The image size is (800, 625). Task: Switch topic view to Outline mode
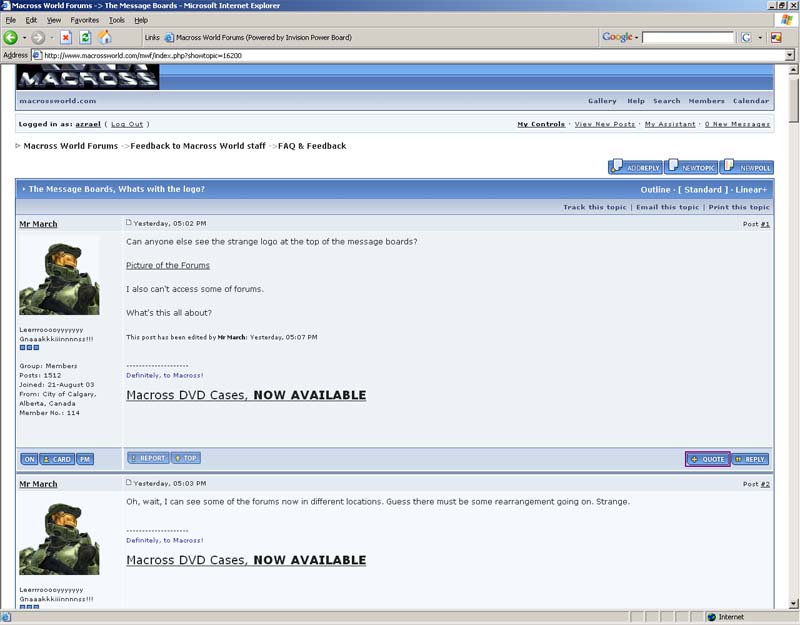[x=655, y=189]
